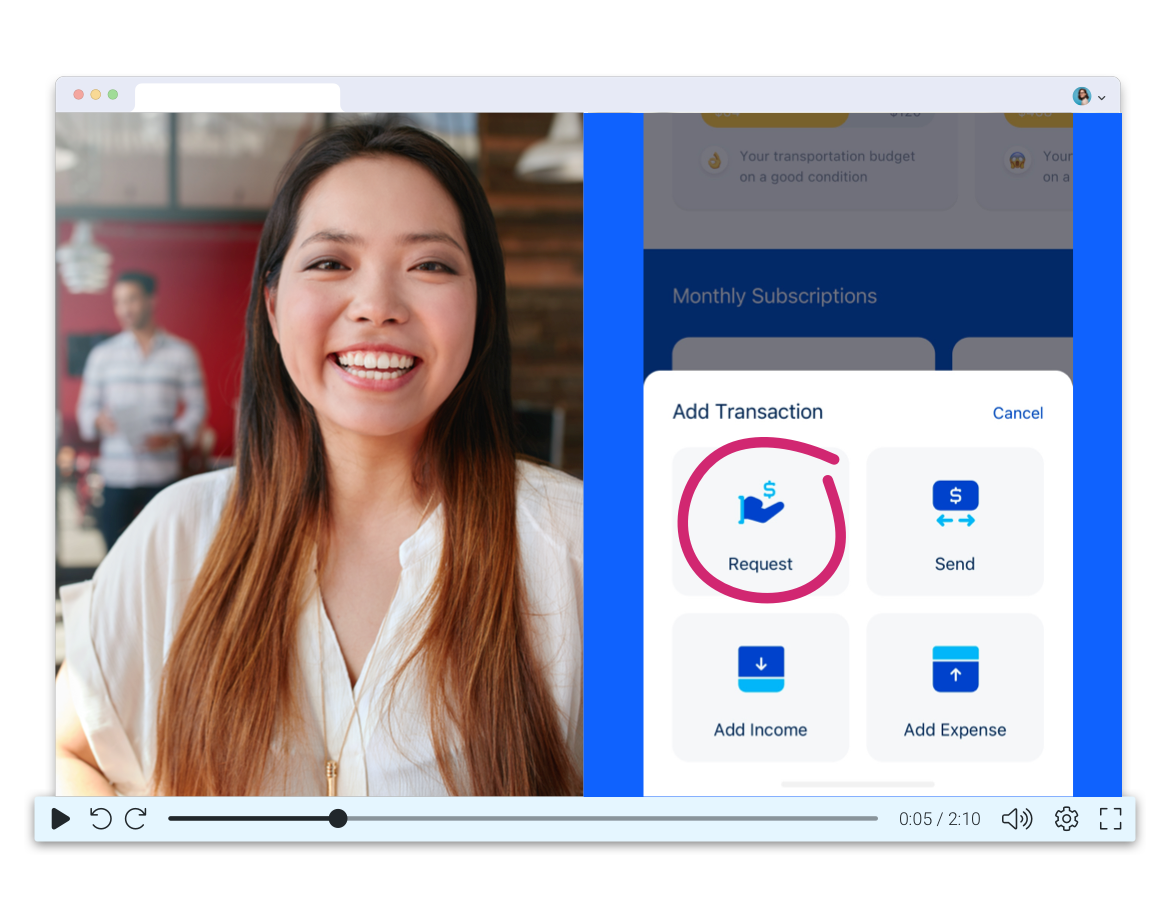
Task: Select the Request money hand icon
Action: pyautogui.click(x=761, y=502)
